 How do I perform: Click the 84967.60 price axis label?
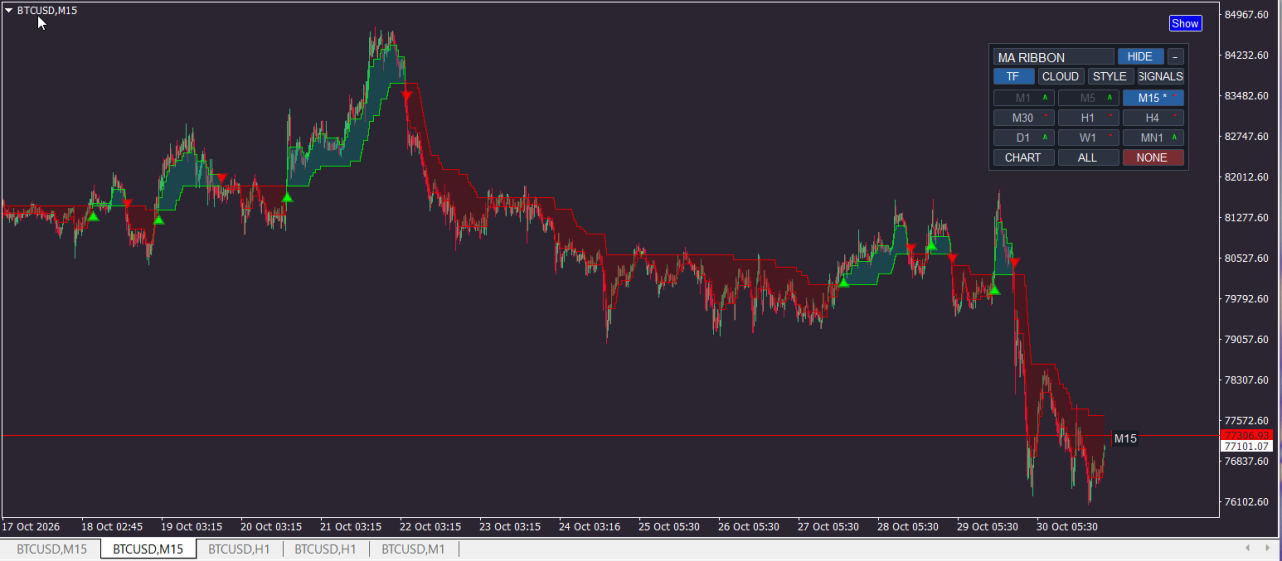pos(1246,15)
